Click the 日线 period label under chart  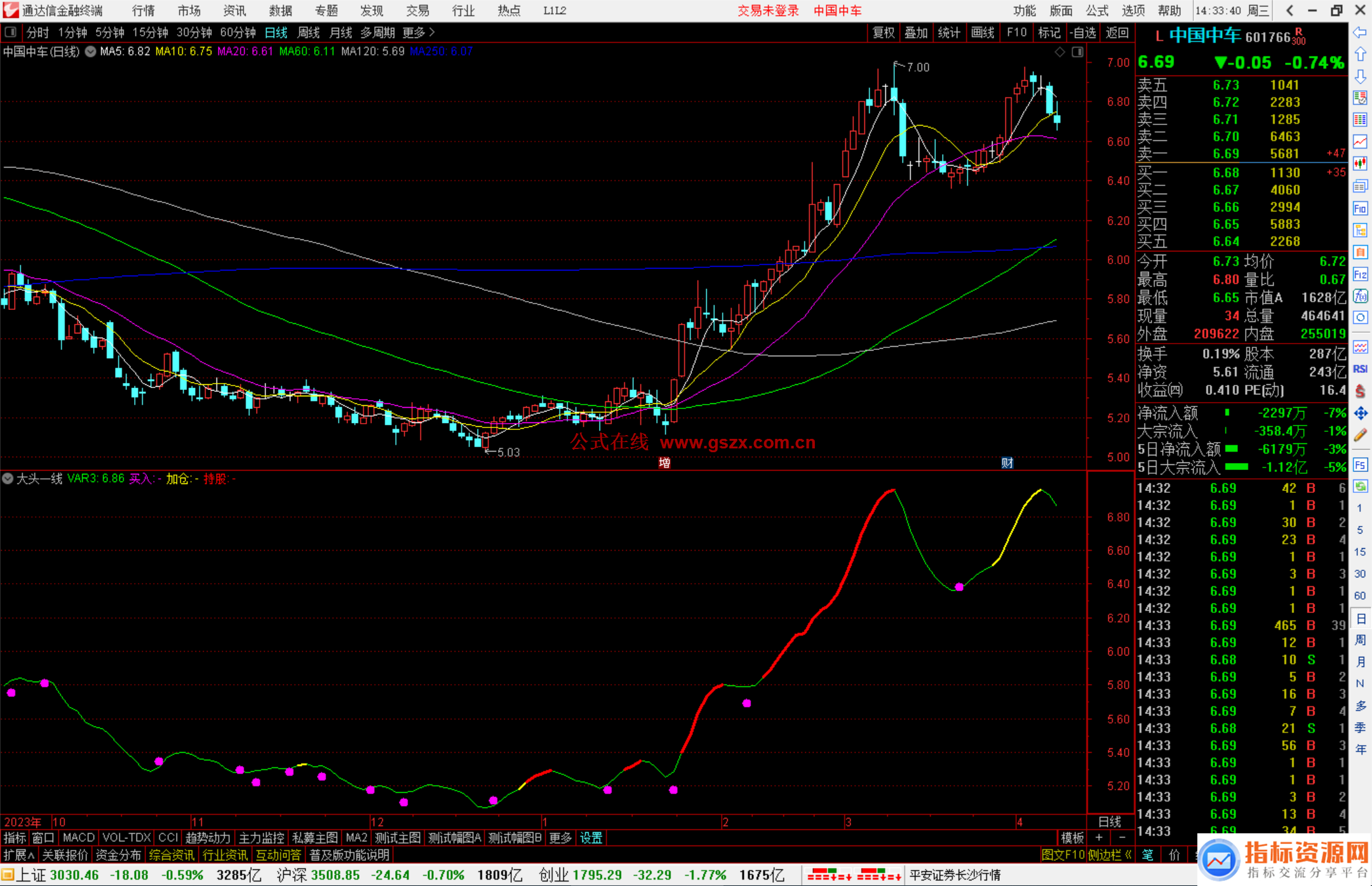[x=1110, y=822]
